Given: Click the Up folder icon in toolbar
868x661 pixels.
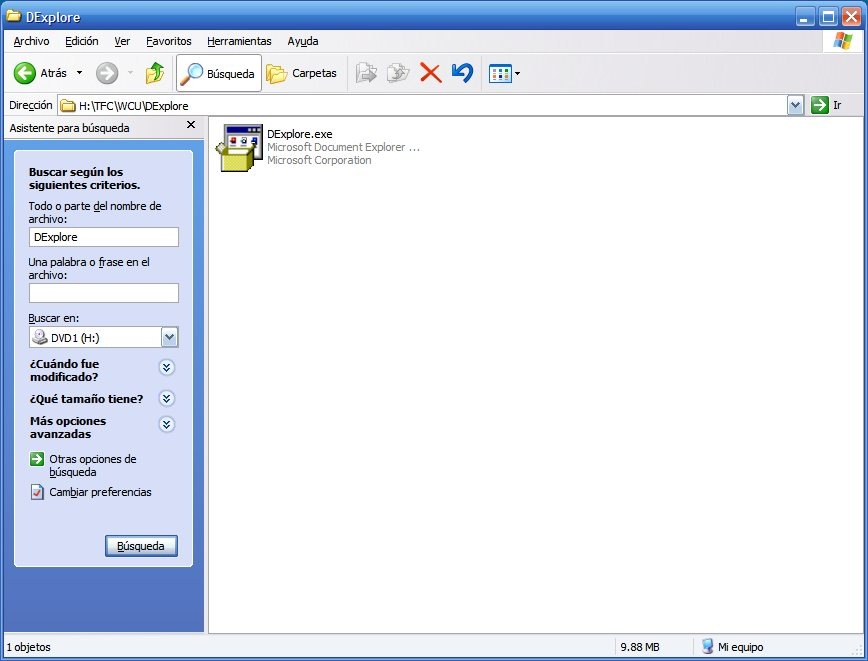Looking at the screenshot, I should pyautogui.click(x=154, y=73).
